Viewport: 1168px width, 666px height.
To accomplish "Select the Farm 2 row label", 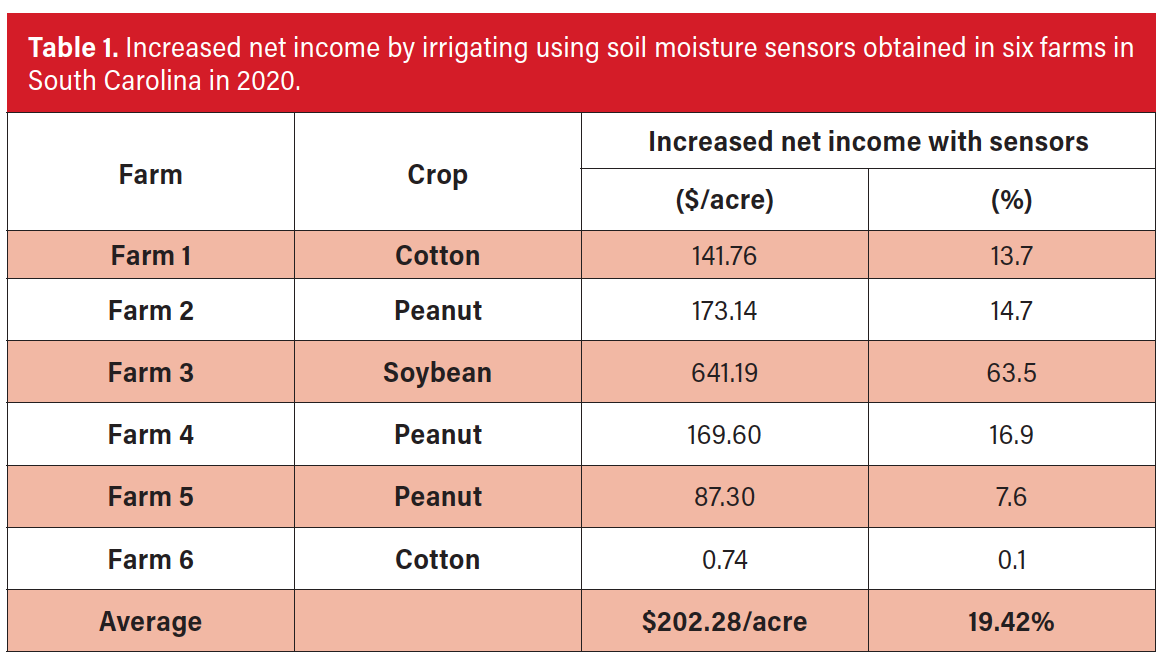I will click(x=151, y=311).
